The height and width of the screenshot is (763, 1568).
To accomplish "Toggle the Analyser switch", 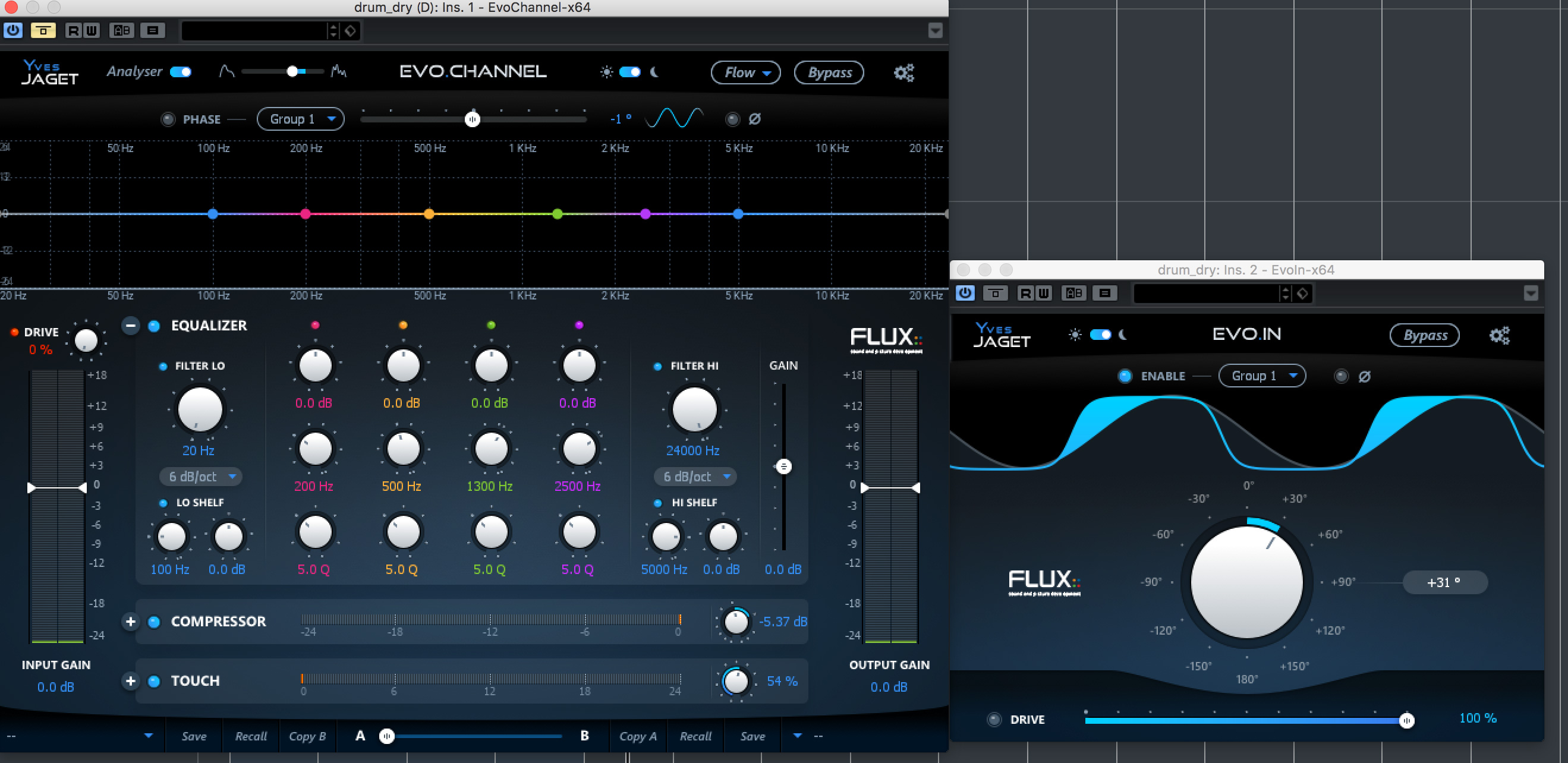I will 181,72.
